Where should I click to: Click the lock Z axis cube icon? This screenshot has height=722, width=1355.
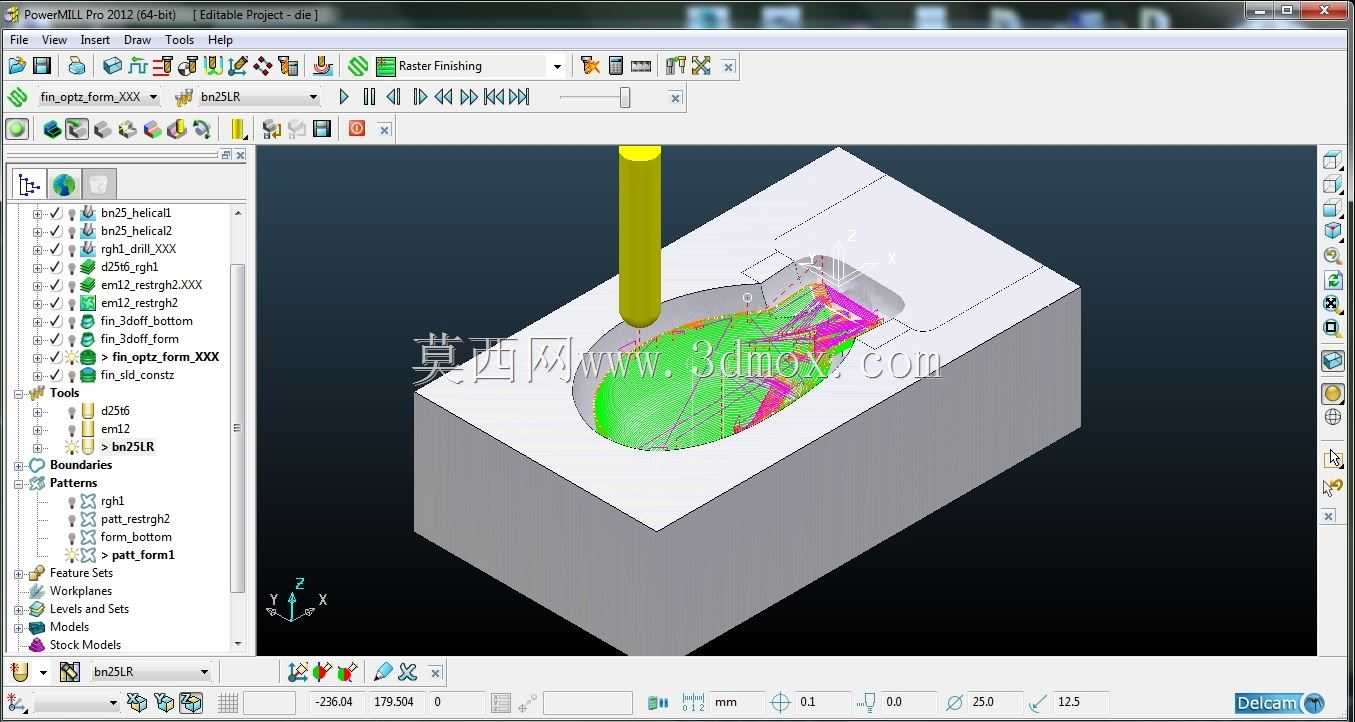pos(190,703)
